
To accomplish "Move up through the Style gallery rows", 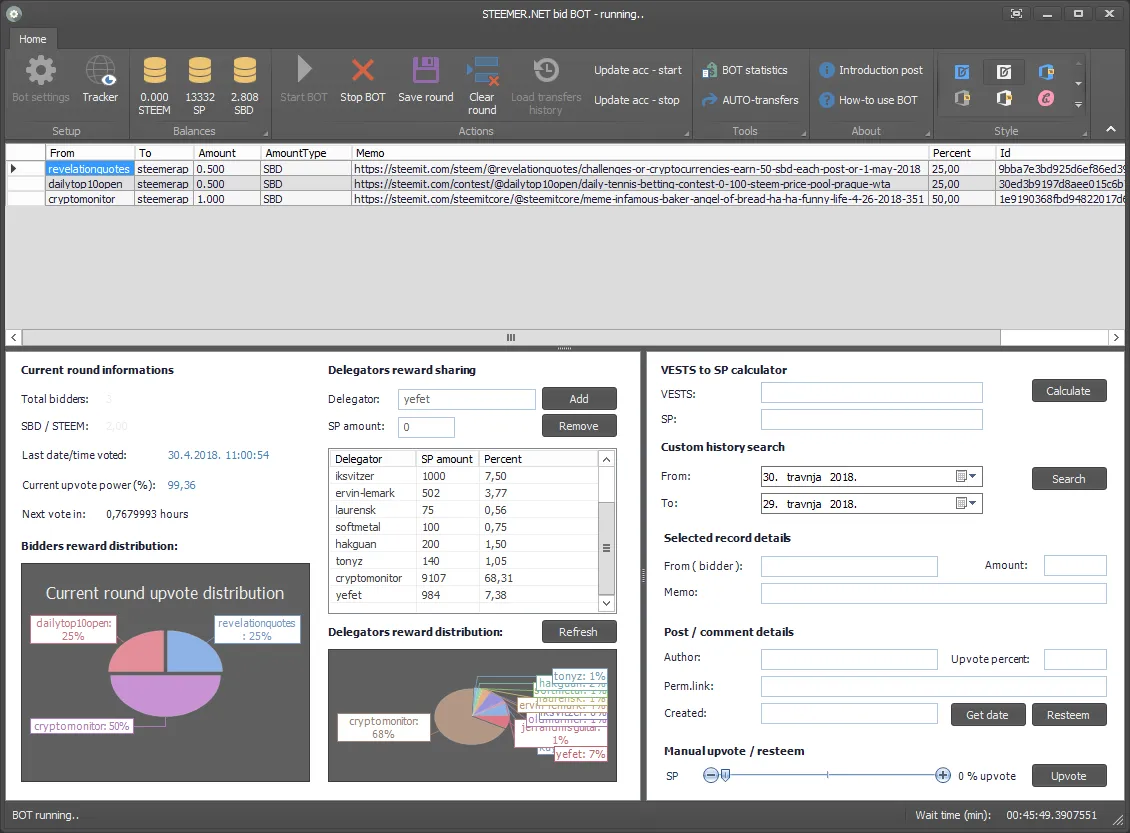I will coord(1078,63).
